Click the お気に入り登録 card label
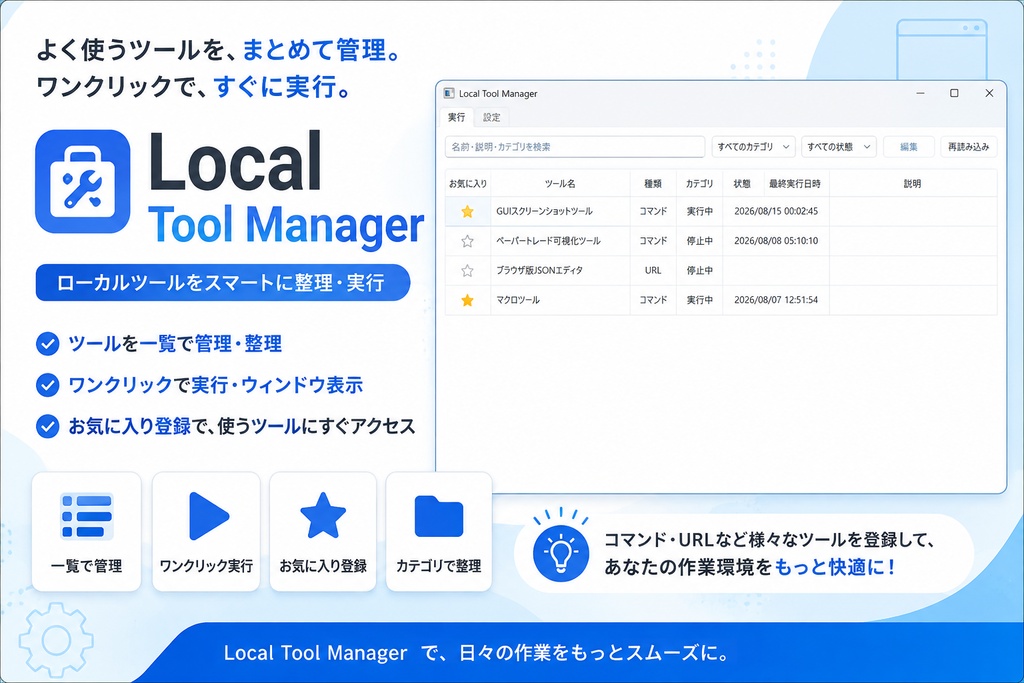1024x683 pixels. [323, 566]
